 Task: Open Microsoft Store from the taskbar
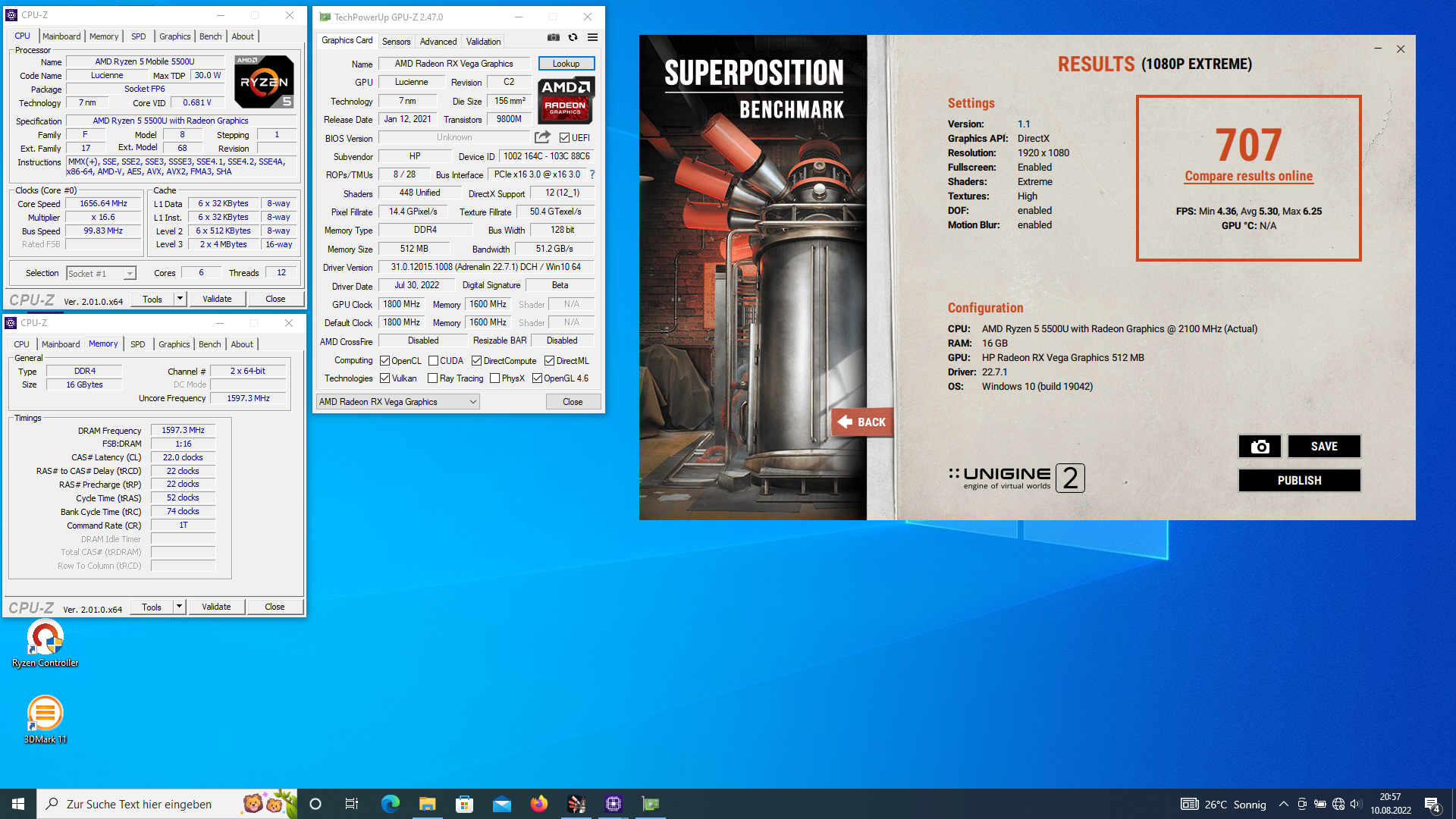[x=464, y=804]
